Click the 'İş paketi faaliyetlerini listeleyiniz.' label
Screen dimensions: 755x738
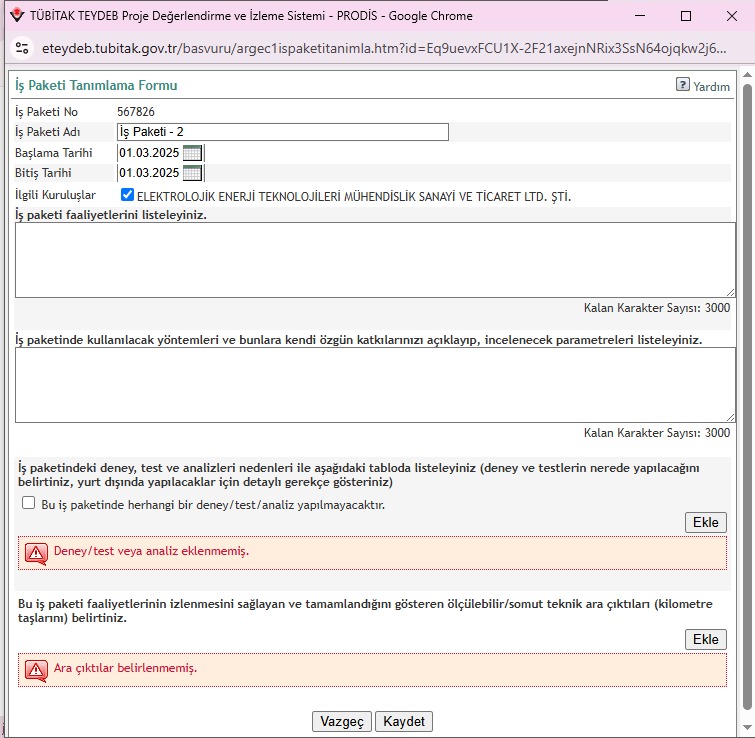point(111,215)
